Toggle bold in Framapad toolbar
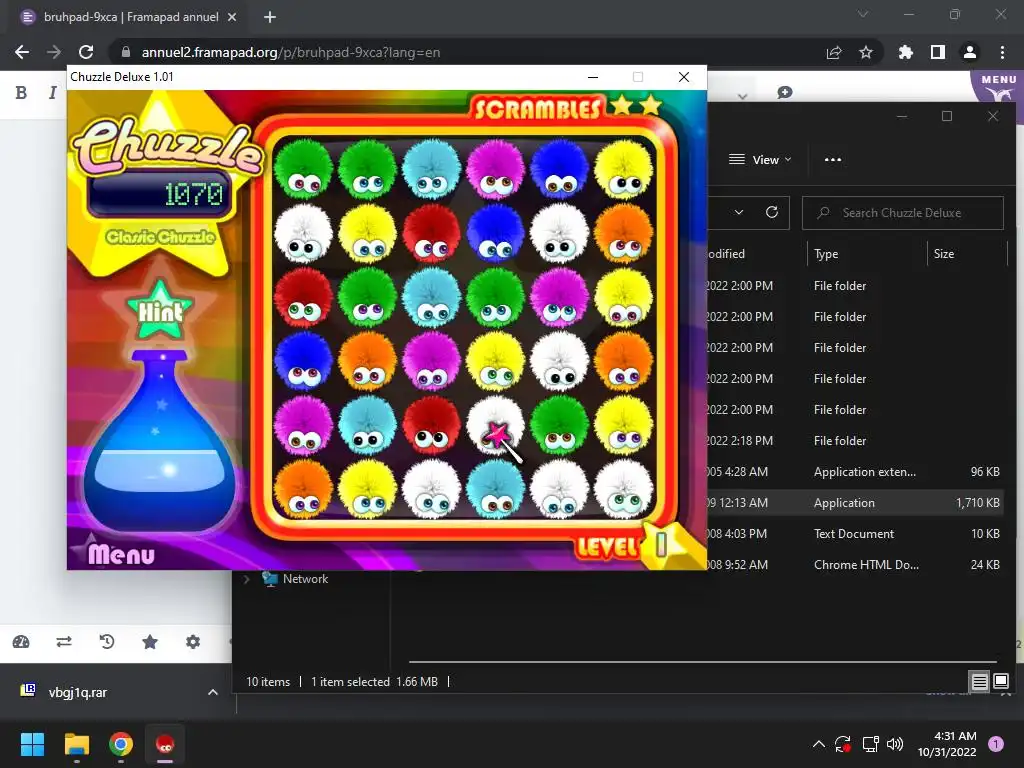 click(x=22, y=93)
